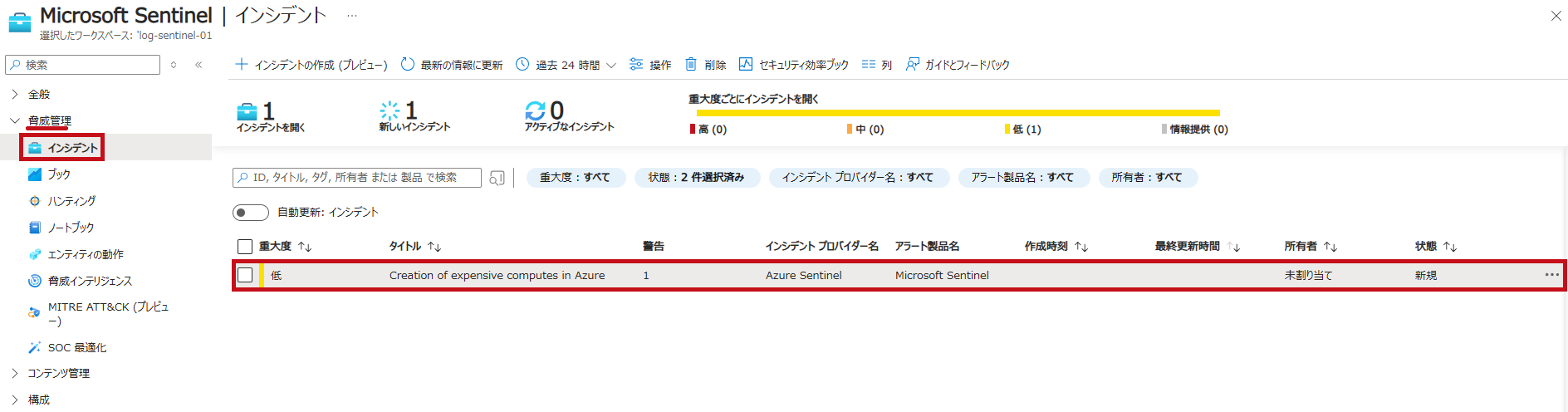The width and height of the screenshot is (1568, 412).
Task: Click the 低 (1) severity legend
Action: coord(1022,129)
